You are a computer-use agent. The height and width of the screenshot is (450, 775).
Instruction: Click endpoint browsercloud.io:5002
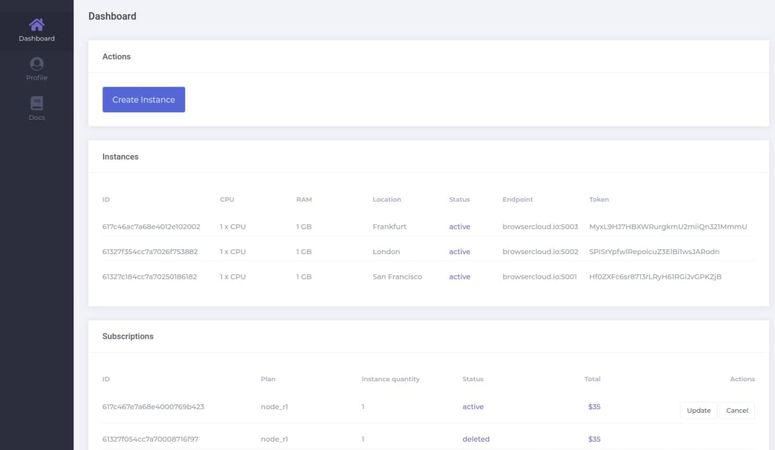tap(540, 252)
